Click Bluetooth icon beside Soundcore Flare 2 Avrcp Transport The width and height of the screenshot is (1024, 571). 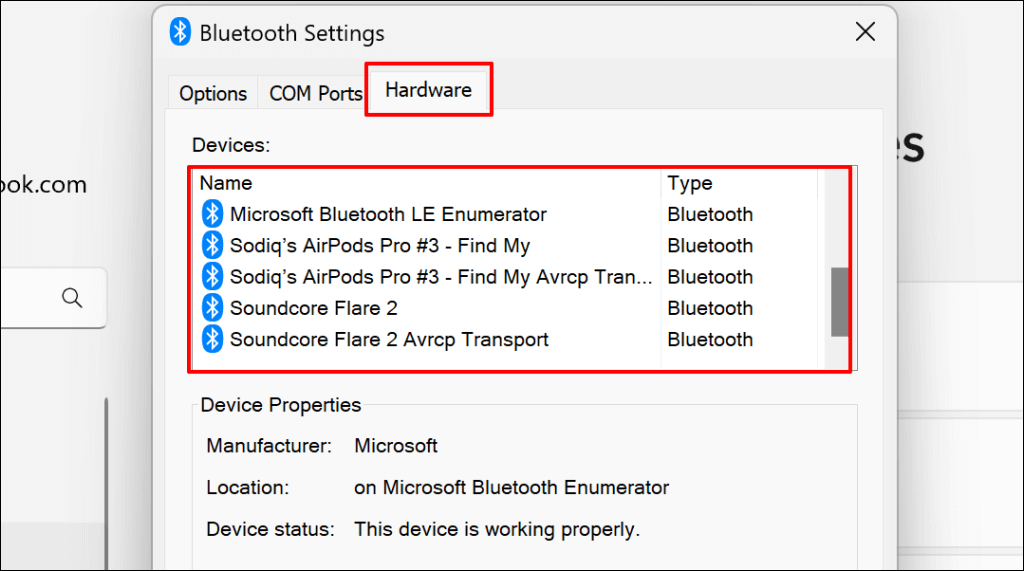[x=212, y=339]
